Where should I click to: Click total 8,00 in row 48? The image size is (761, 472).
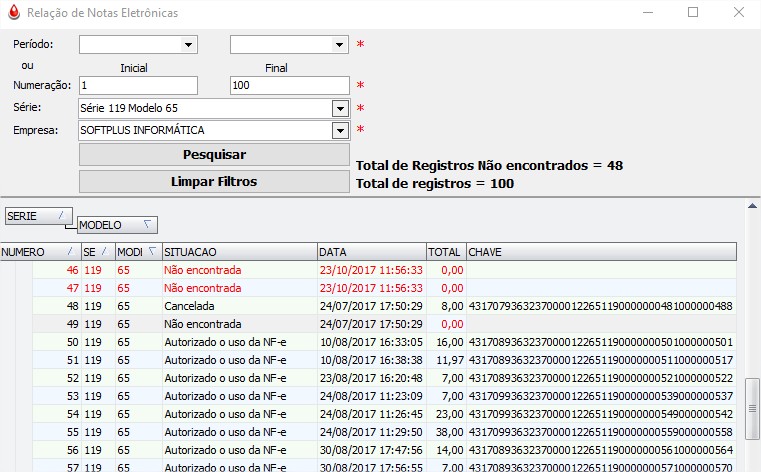(x=452, y=306)
